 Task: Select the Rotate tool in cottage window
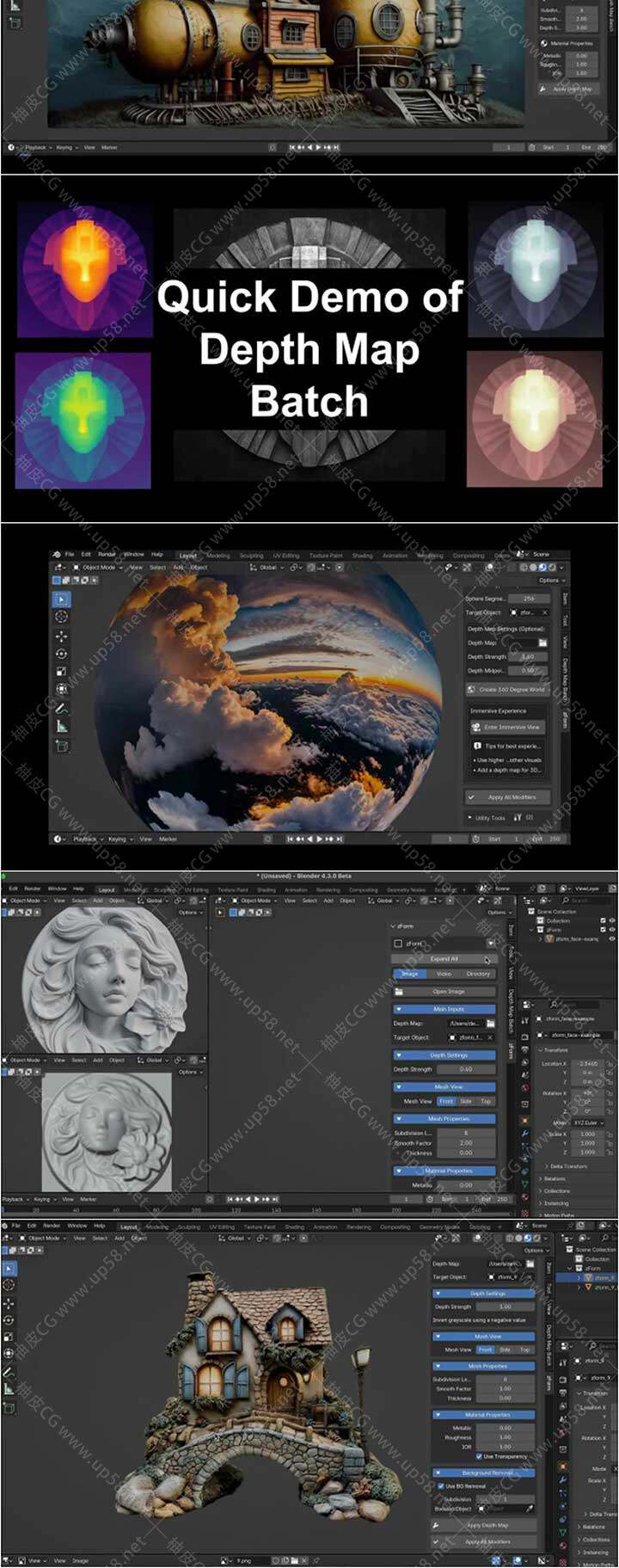pyautogui.click(x=9, y=1320)
